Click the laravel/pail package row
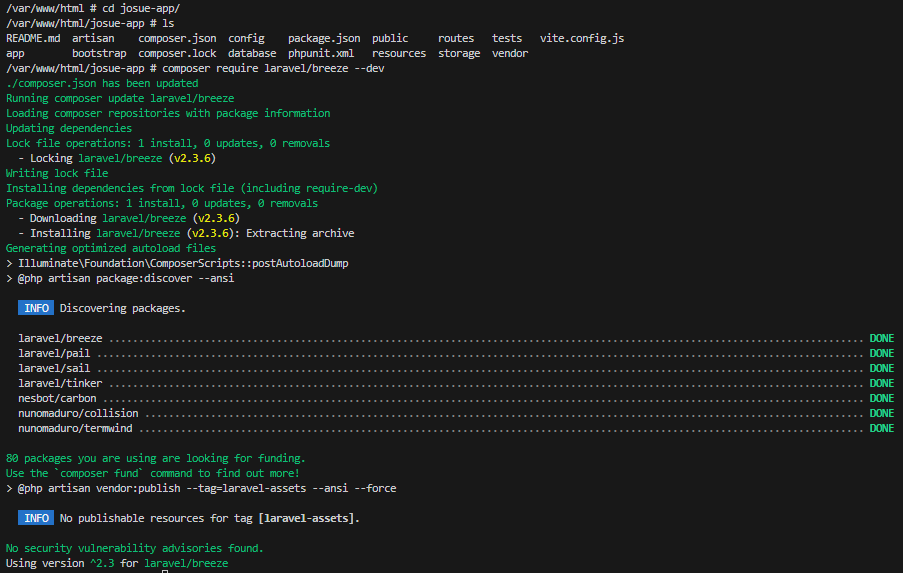This screenshot has height=573, width=903. click(x=456, y=353)
